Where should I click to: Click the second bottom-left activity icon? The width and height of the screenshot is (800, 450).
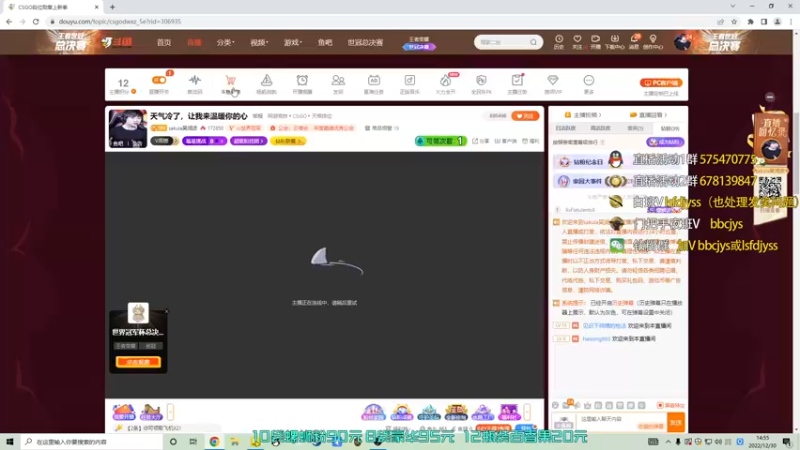(x=151, y=412)
